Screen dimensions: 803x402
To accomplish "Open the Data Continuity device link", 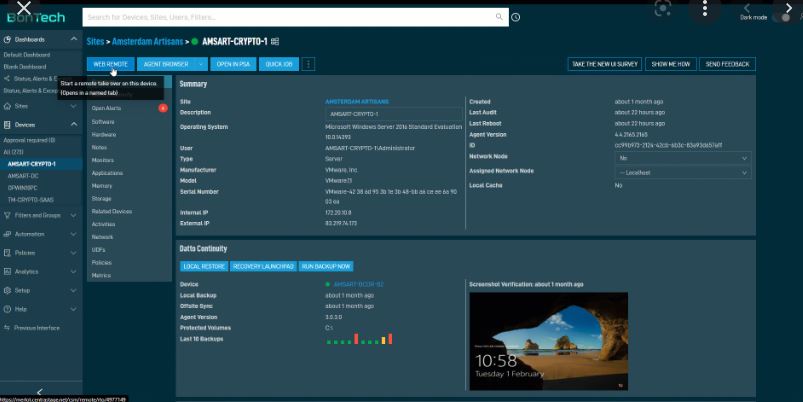I will click(358, 284).
